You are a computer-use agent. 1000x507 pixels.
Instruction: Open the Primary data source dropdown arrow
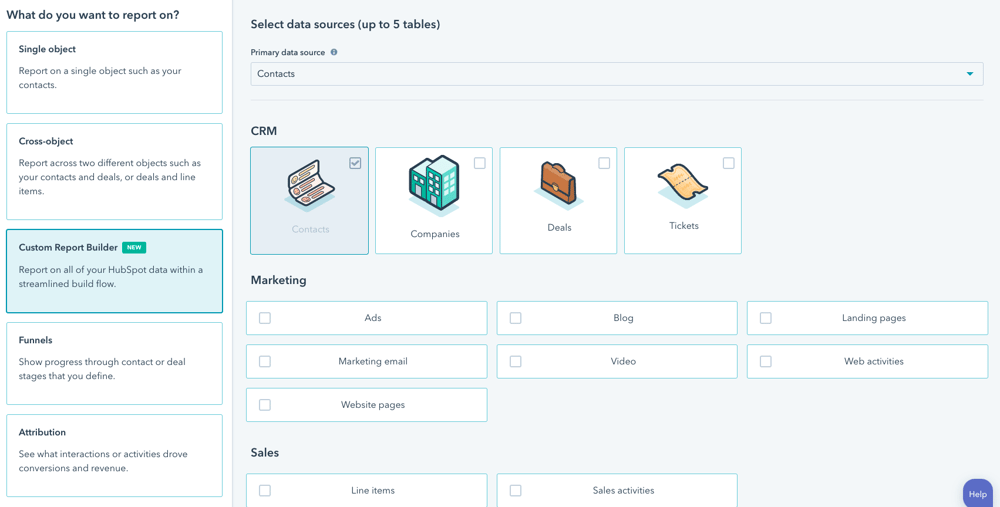coord(970,74)
